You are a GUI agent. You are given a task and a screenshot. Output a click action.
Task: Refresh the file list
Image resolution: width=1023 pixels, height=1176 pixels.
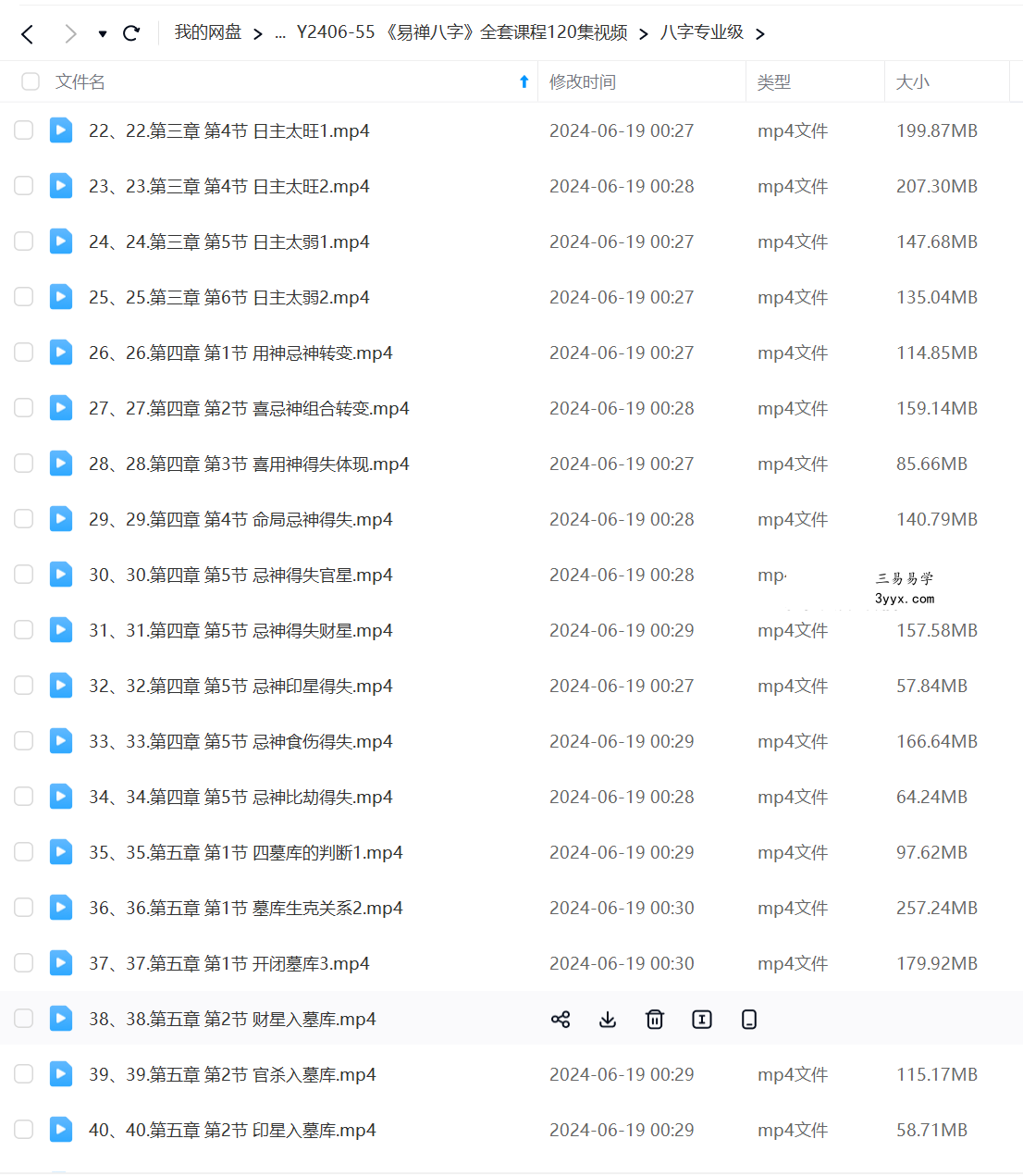point(131,33)
